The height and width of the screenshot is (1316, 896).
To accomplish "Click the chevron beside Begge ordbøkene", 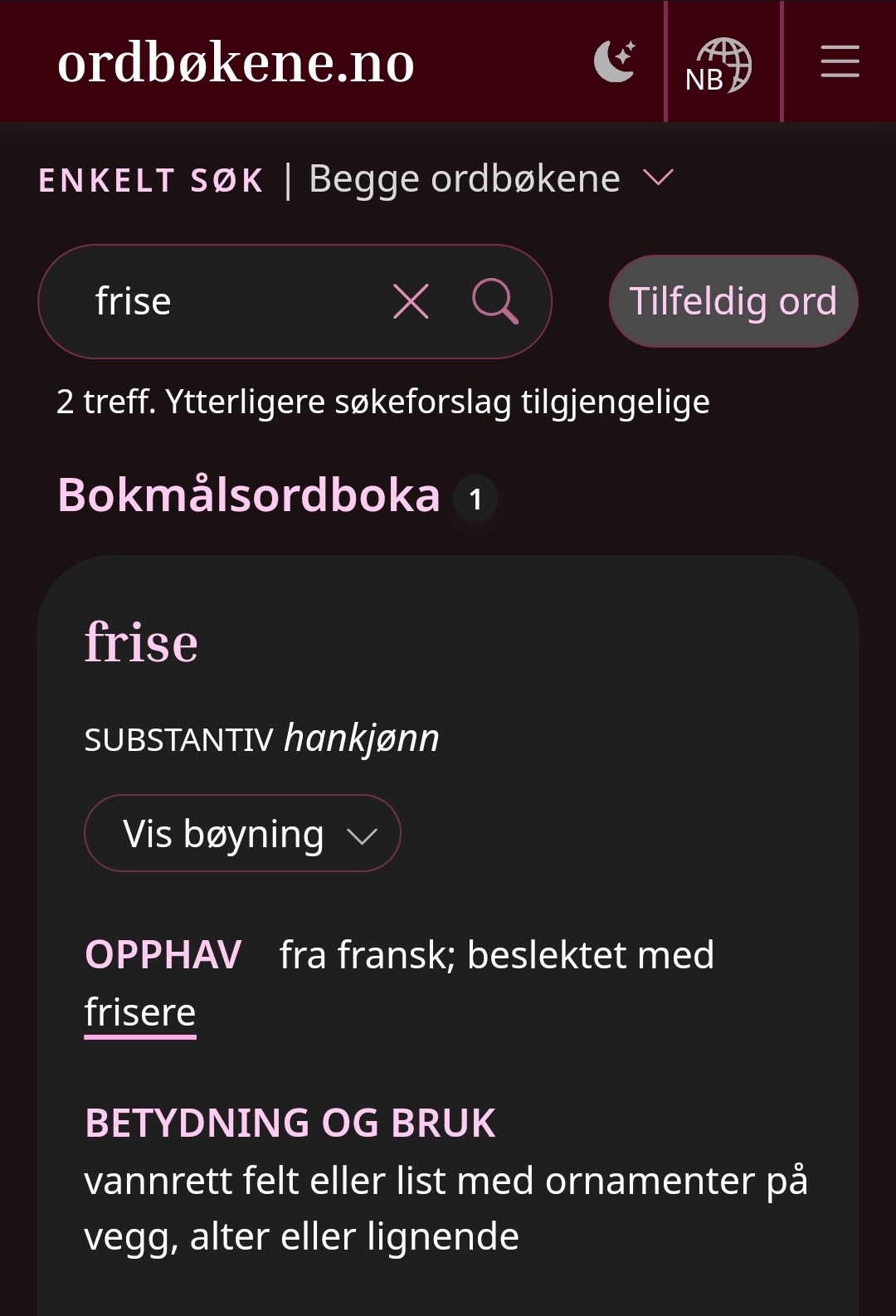I will pos(659,178).
